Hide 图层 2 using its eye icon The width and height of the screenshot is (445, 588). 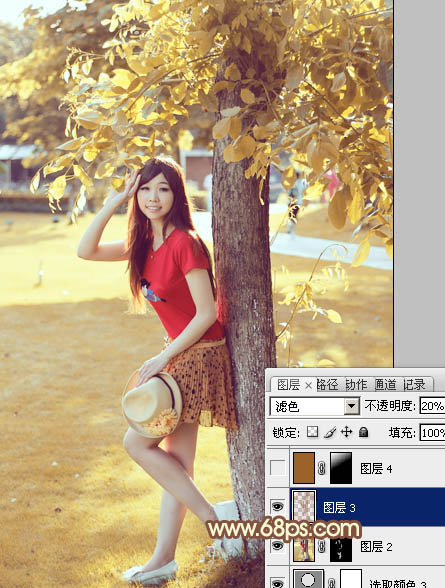tap(277, 546)
